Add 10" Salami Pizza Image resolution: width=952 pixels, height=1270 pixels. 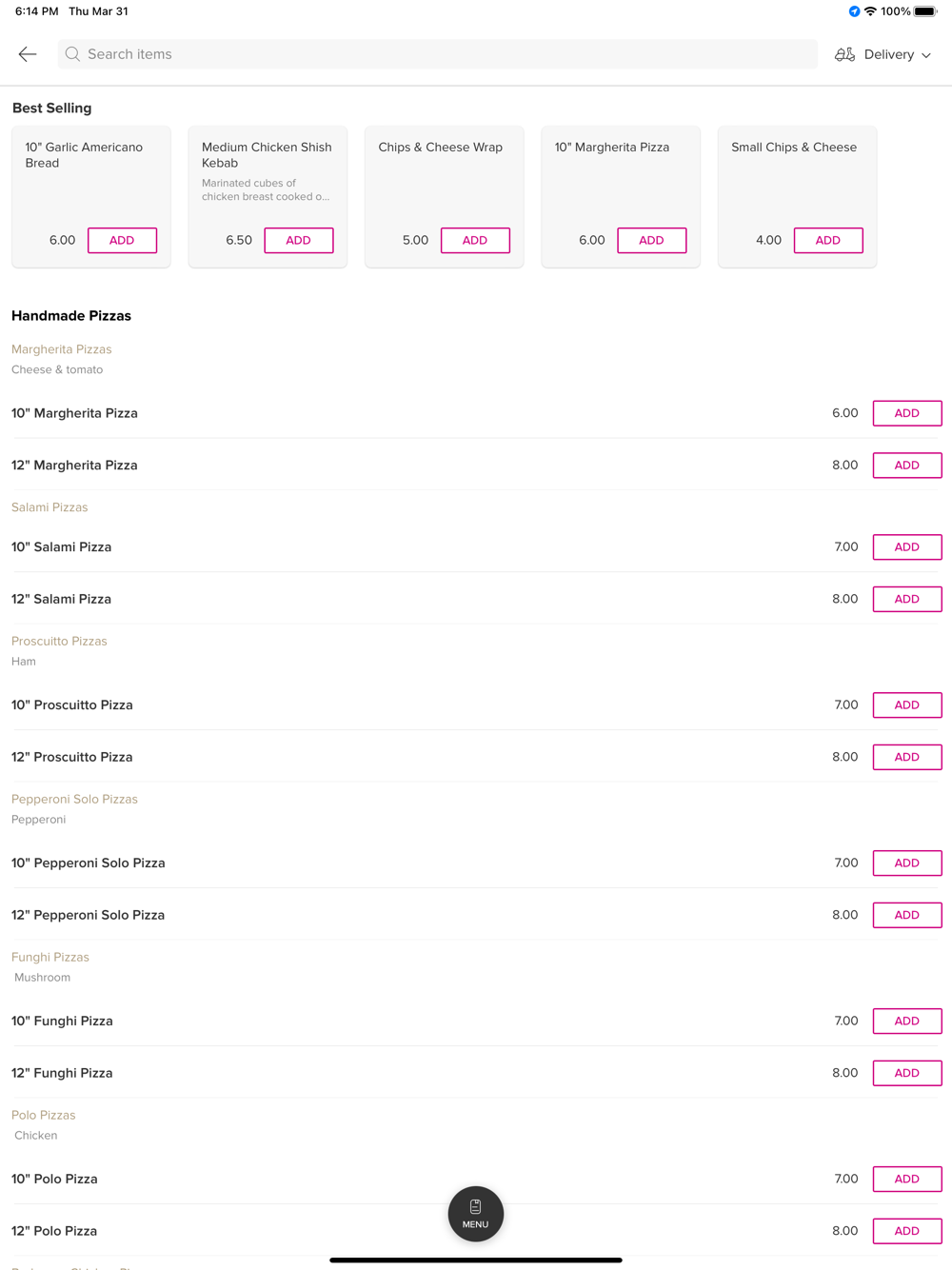(906, 547)
